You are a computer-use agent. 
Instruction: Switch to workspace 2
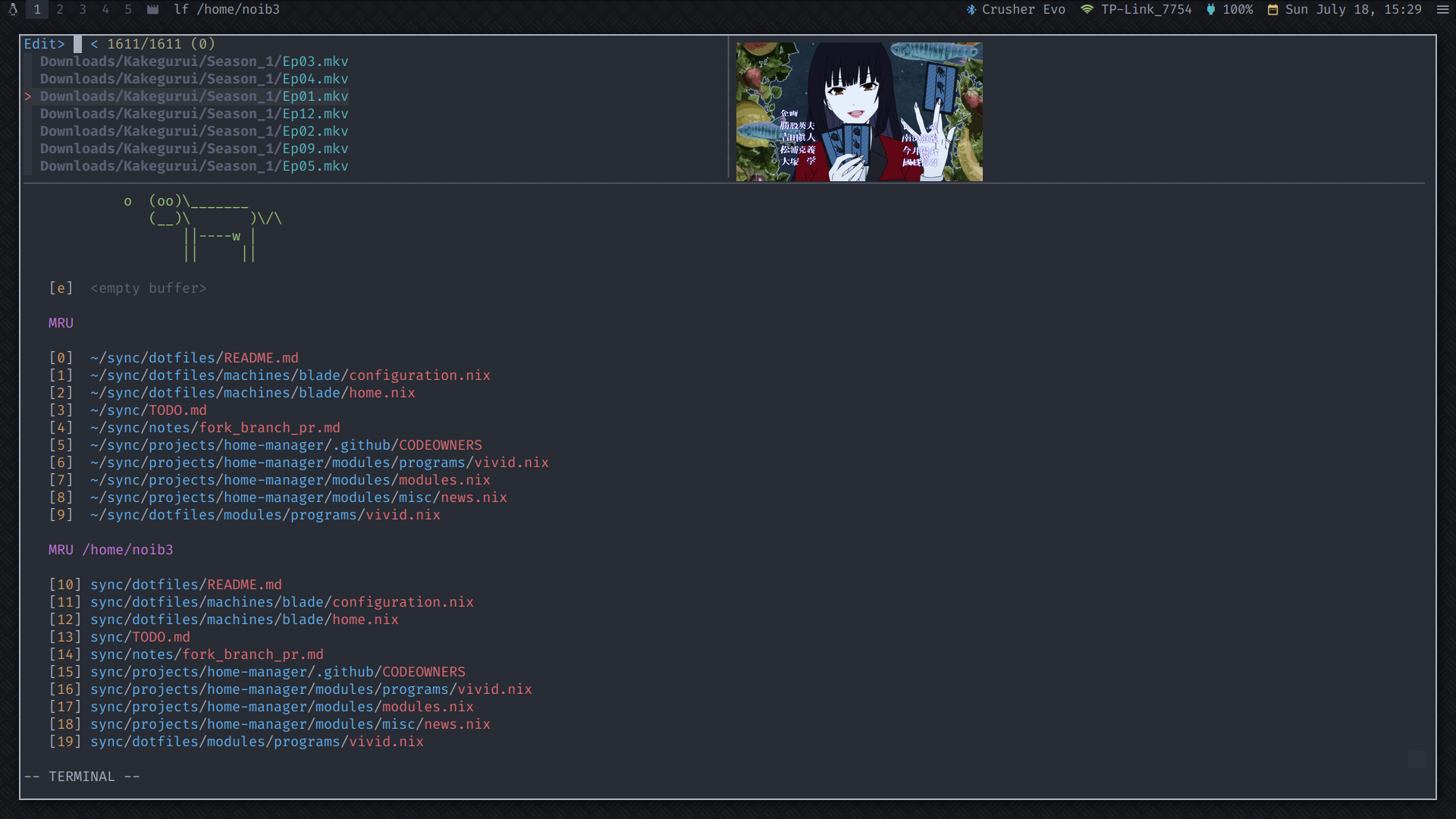click(x=60, y=10)
